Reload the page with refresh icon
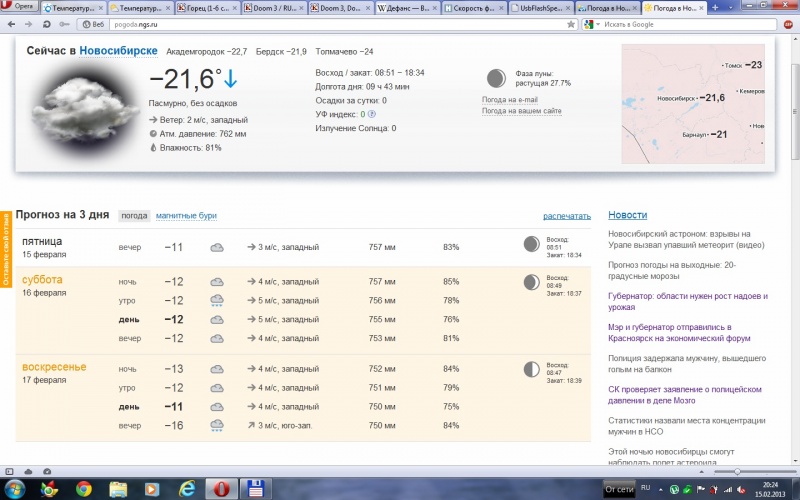This screenshot has height=500, width=800. coord(46,24)
